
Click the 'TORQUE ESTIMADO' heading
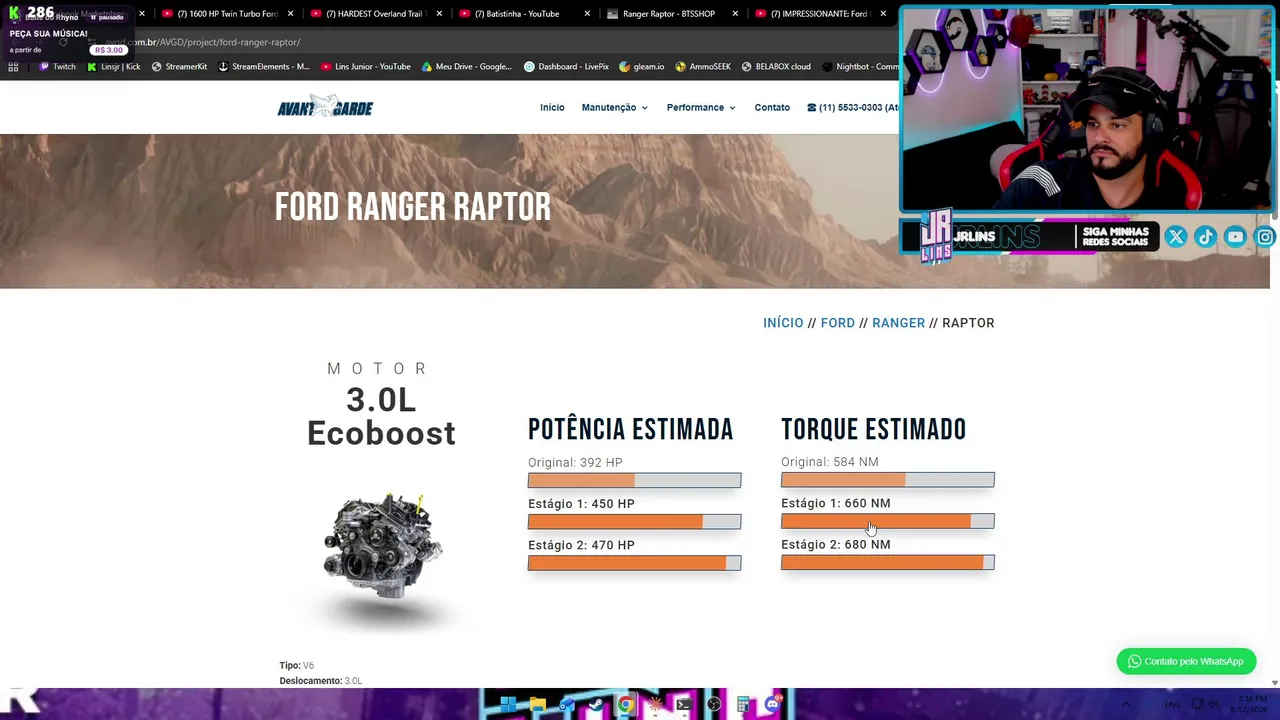(873, 430)
